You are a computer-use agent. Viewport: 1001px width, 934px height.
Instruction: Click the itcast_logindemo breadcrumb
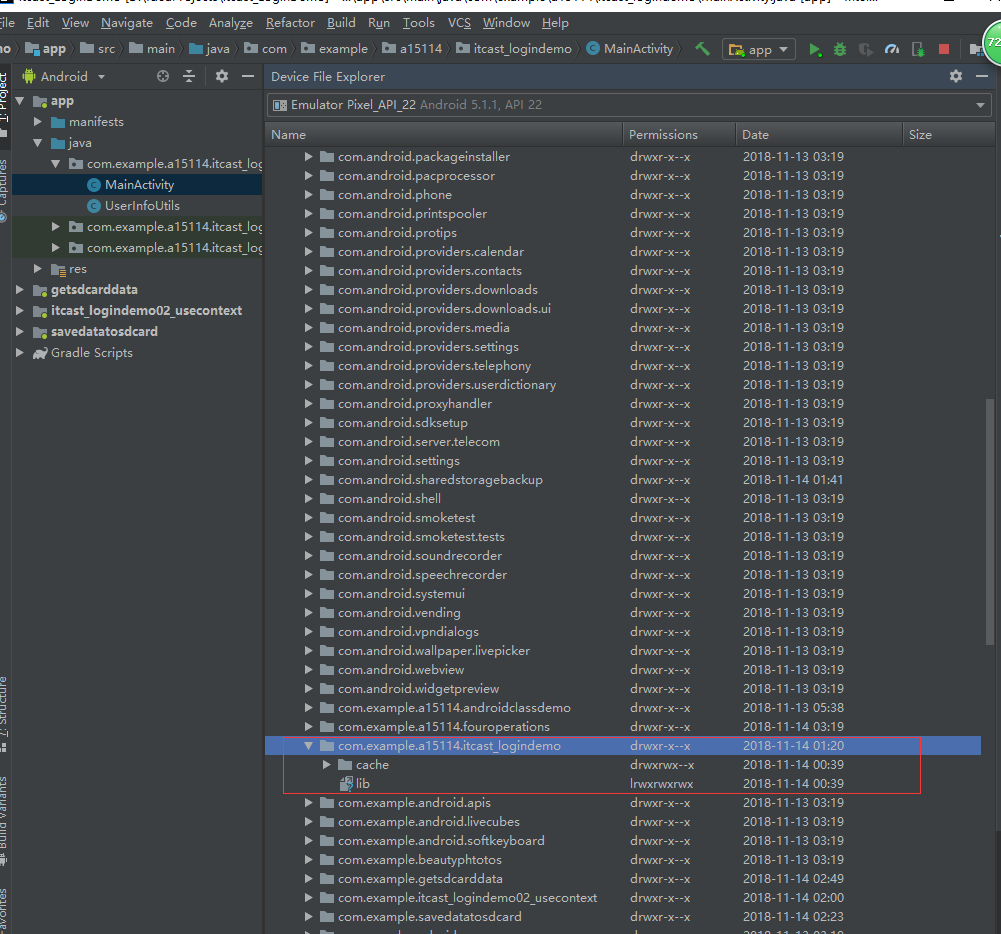point(515,49)
